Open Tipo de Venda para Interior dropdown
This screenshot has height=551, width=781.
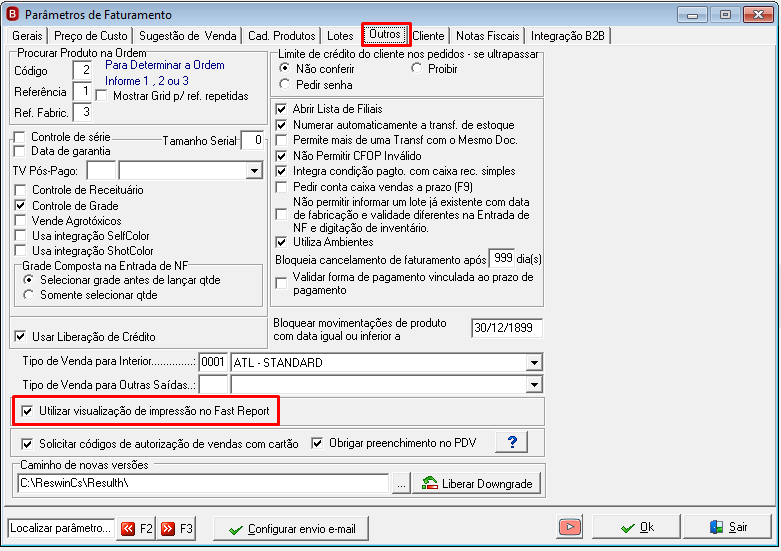point(534,363)
